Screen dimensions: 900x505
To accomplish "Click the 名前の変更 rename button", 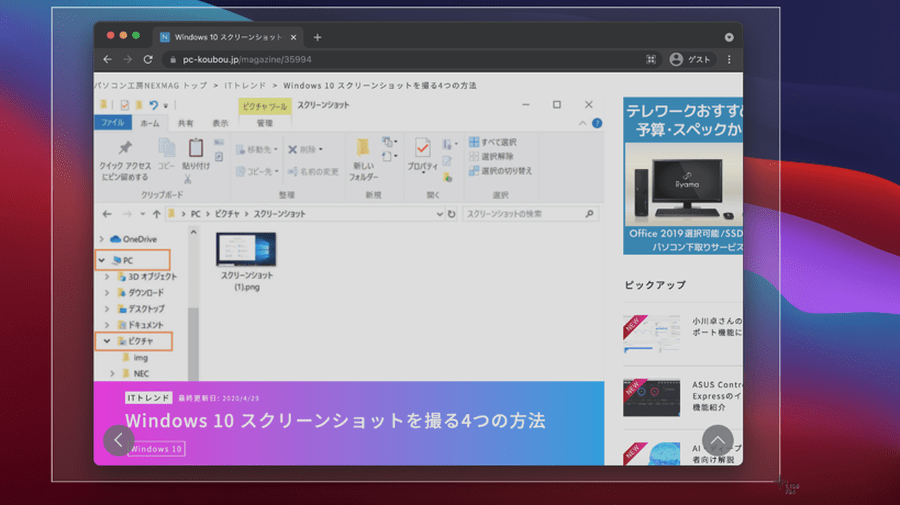I will pyautogui.click(x=313, y=172).
